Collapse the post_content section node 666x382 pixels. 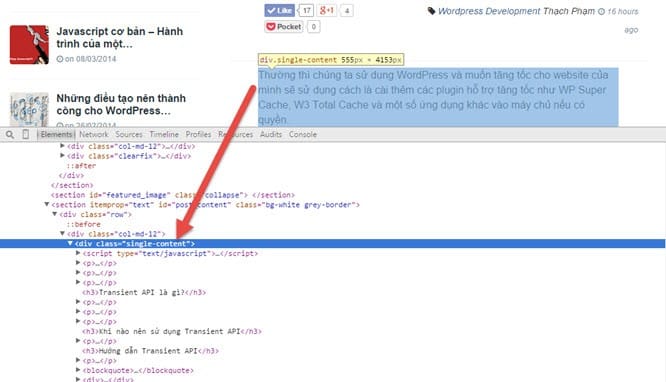tap(47, 204)
